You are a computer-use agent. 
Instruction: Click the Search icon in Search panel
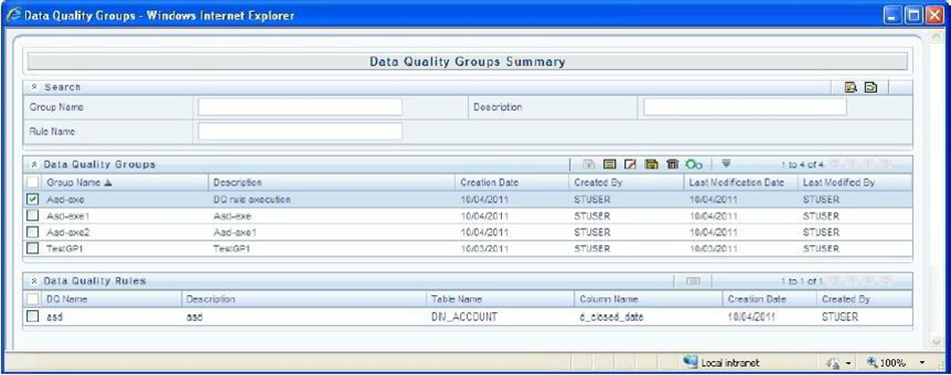click(850, 87)
